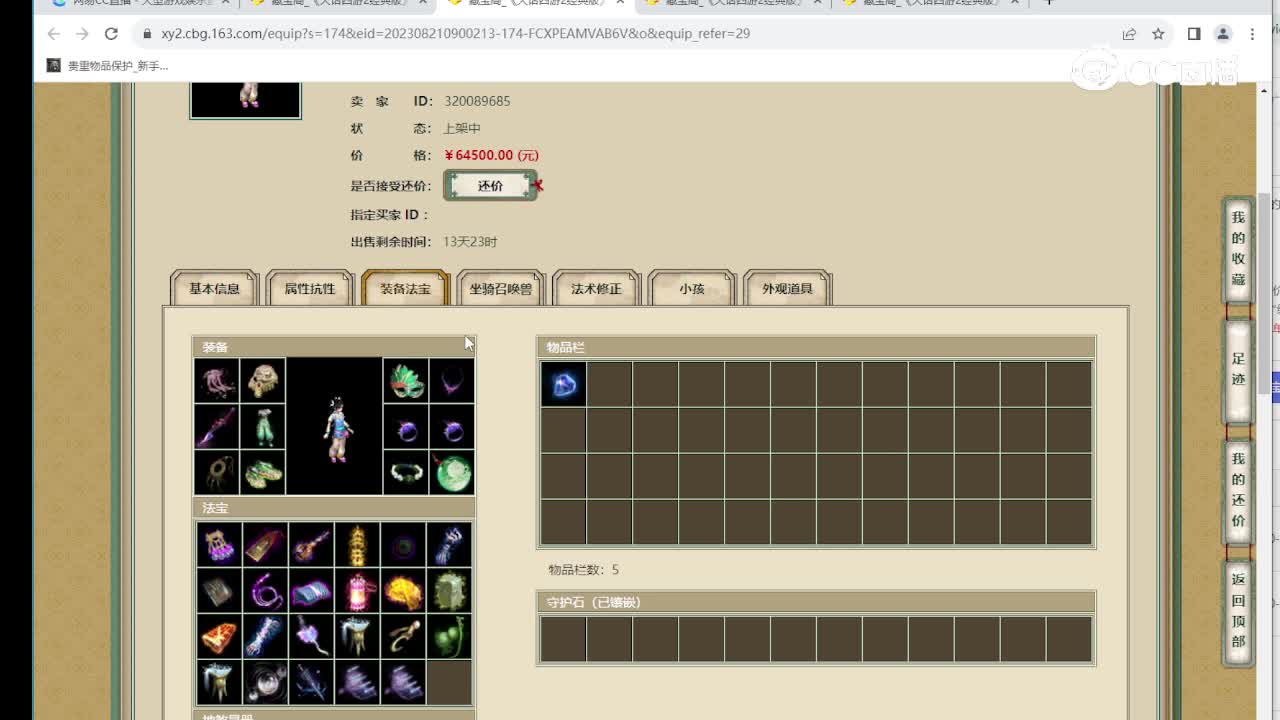Screen dimensions: 1280x720
Task: Click 返回顶部 to return to top
Action: 1238,610
